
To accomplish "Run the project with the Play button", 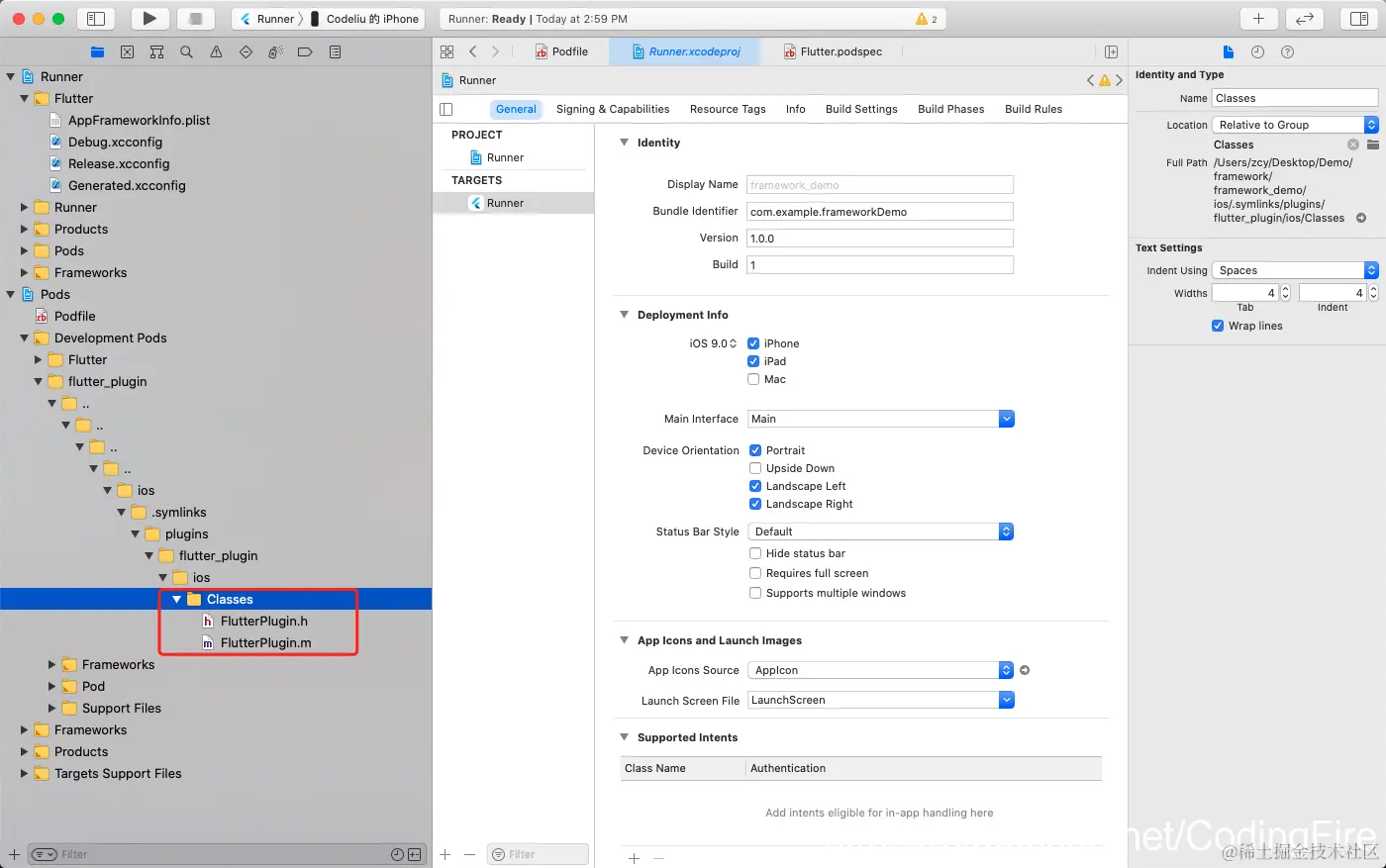I will click(x=149, y=18).
